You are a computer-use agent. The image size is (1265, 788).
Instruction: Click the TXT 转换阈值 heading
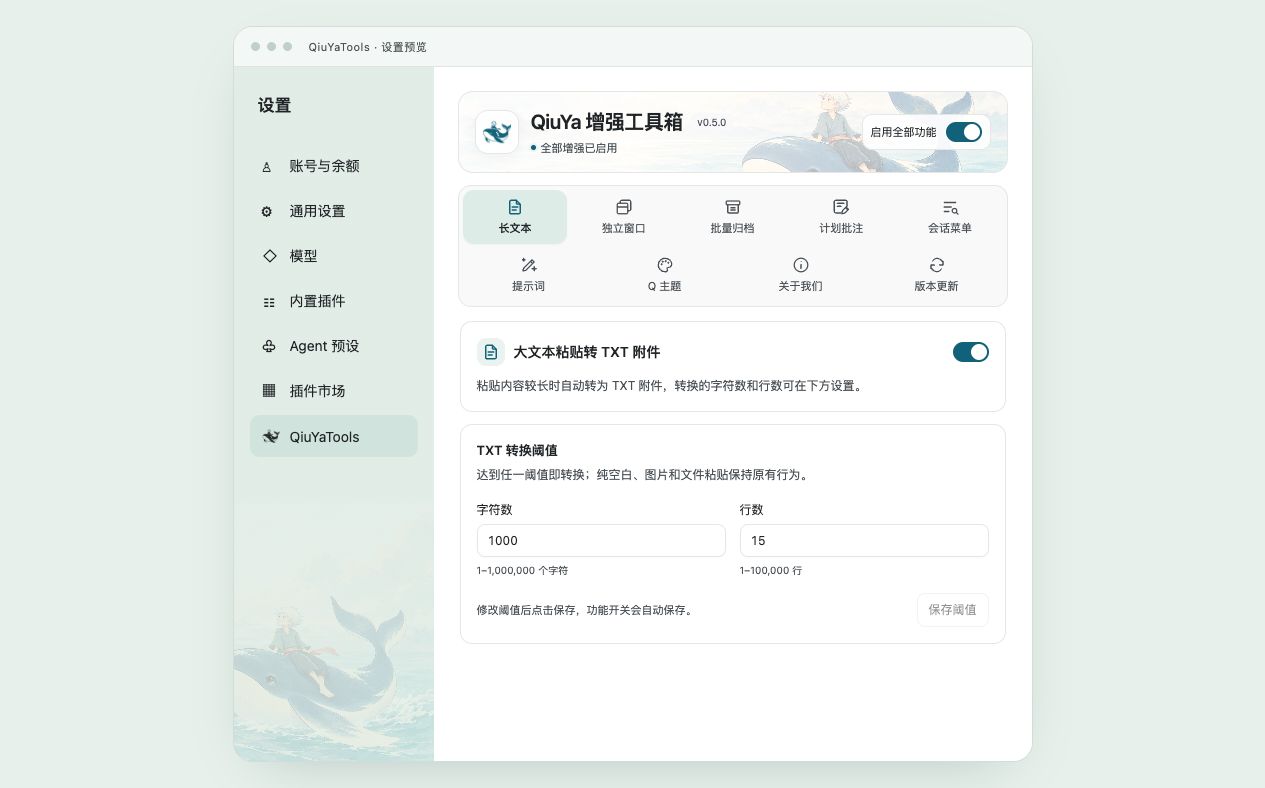[517, 451]
